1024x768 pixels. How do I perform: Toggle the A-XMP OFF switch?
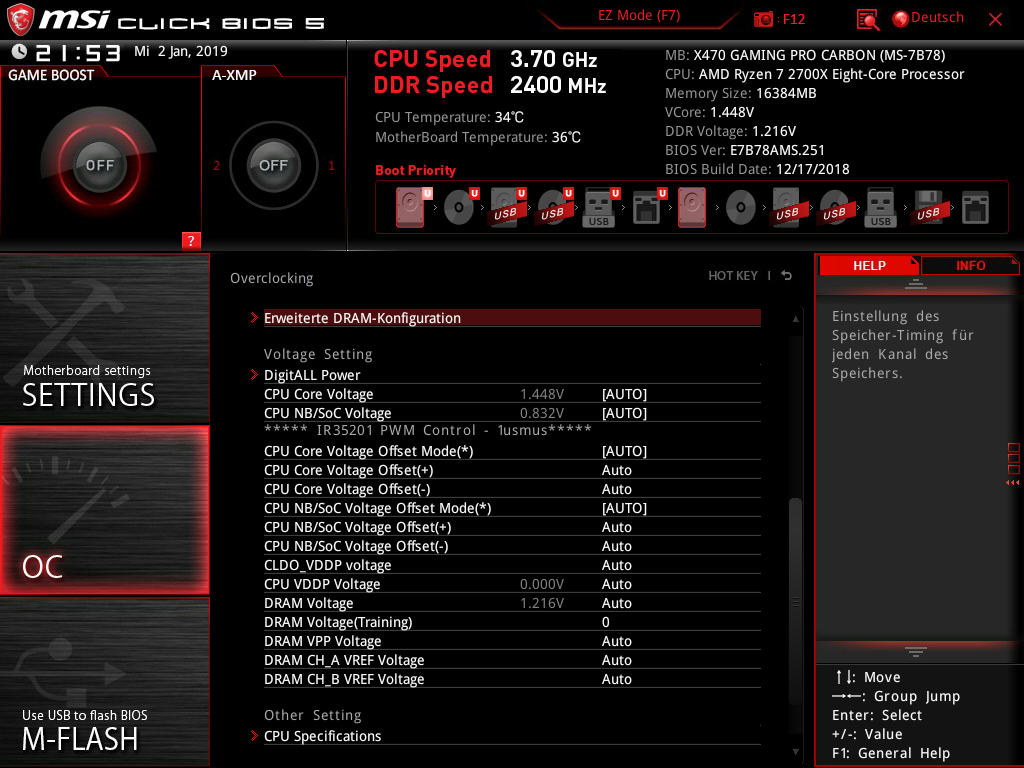[x=273, y=166]
